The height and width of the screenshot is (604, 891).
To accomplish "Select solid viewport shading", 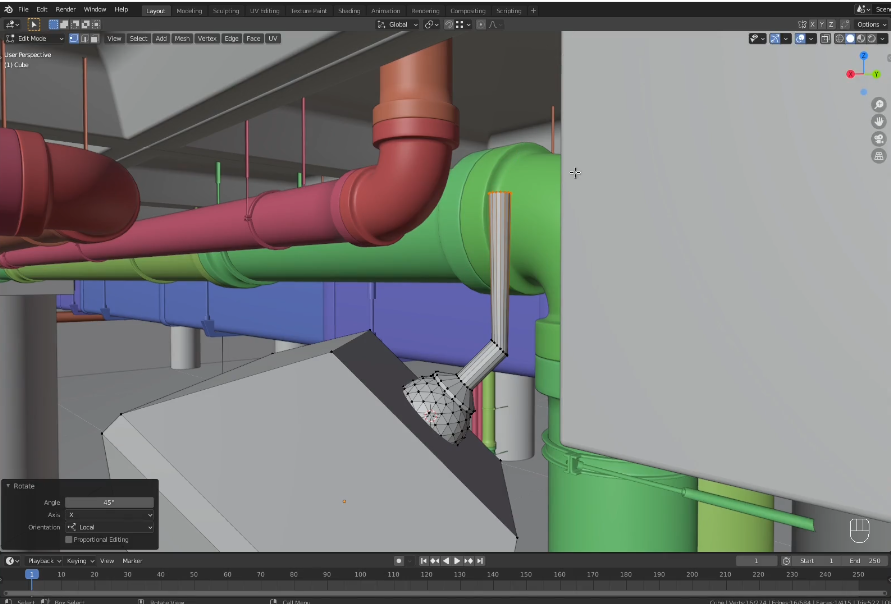I will [850, 39].
